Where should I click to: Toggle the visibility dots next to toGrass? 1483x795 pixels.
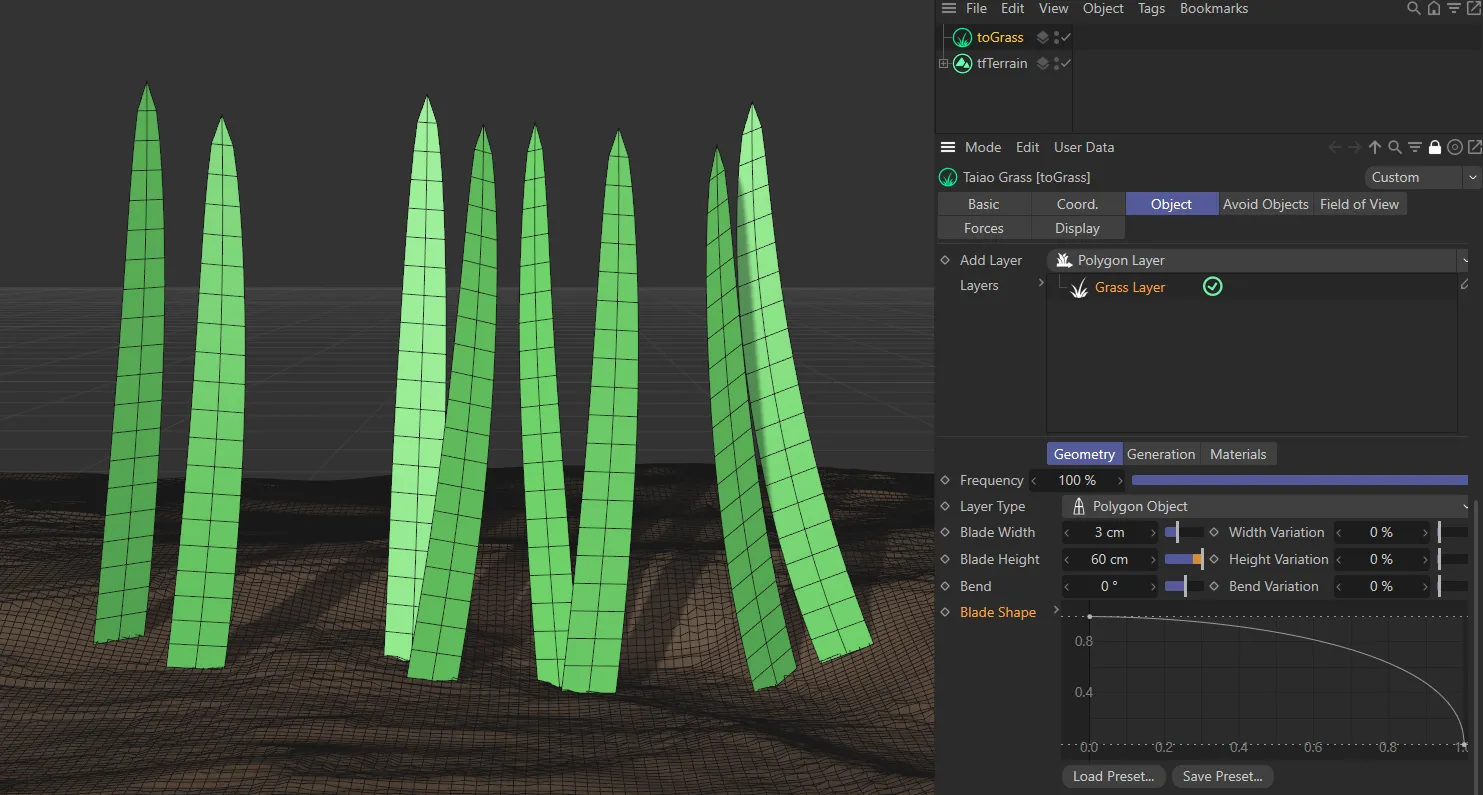1057,37
